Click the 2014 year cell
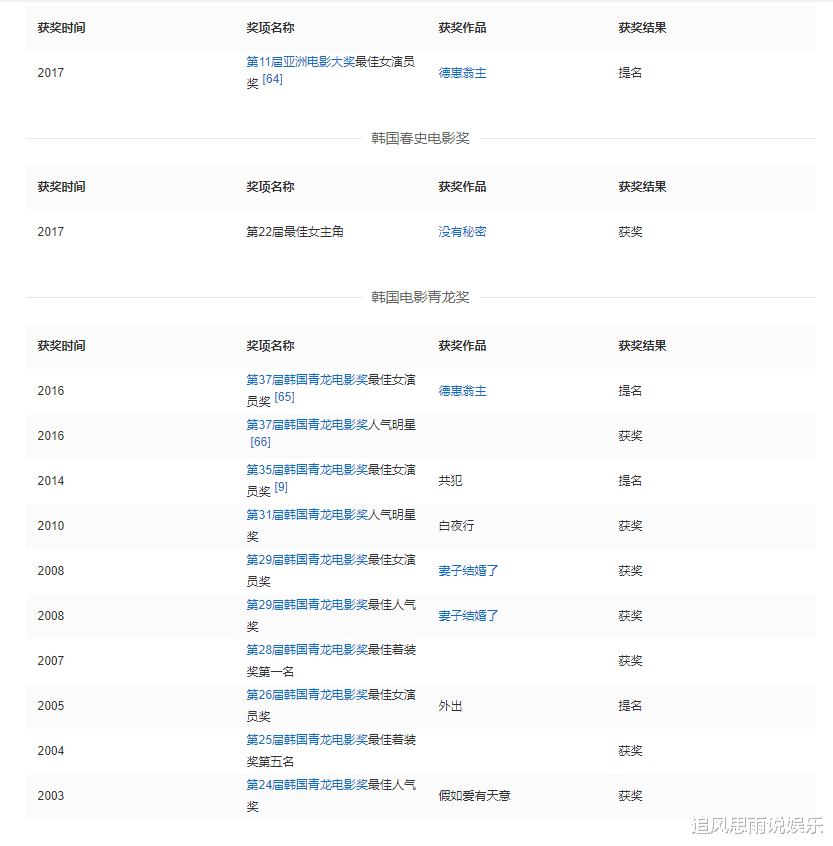833x846 pixels. tap(51, 481)
